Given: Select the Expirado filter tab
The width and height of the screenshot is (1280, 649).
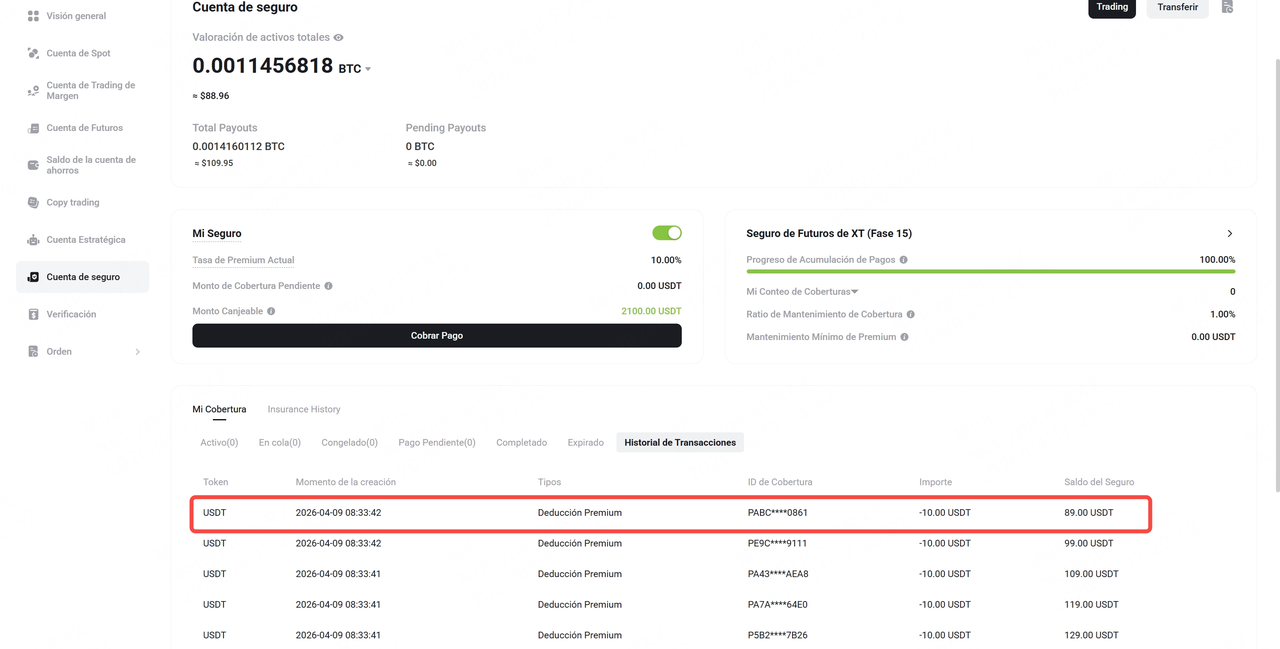Looking at the screenshot, I should click(x=586, y=442).
